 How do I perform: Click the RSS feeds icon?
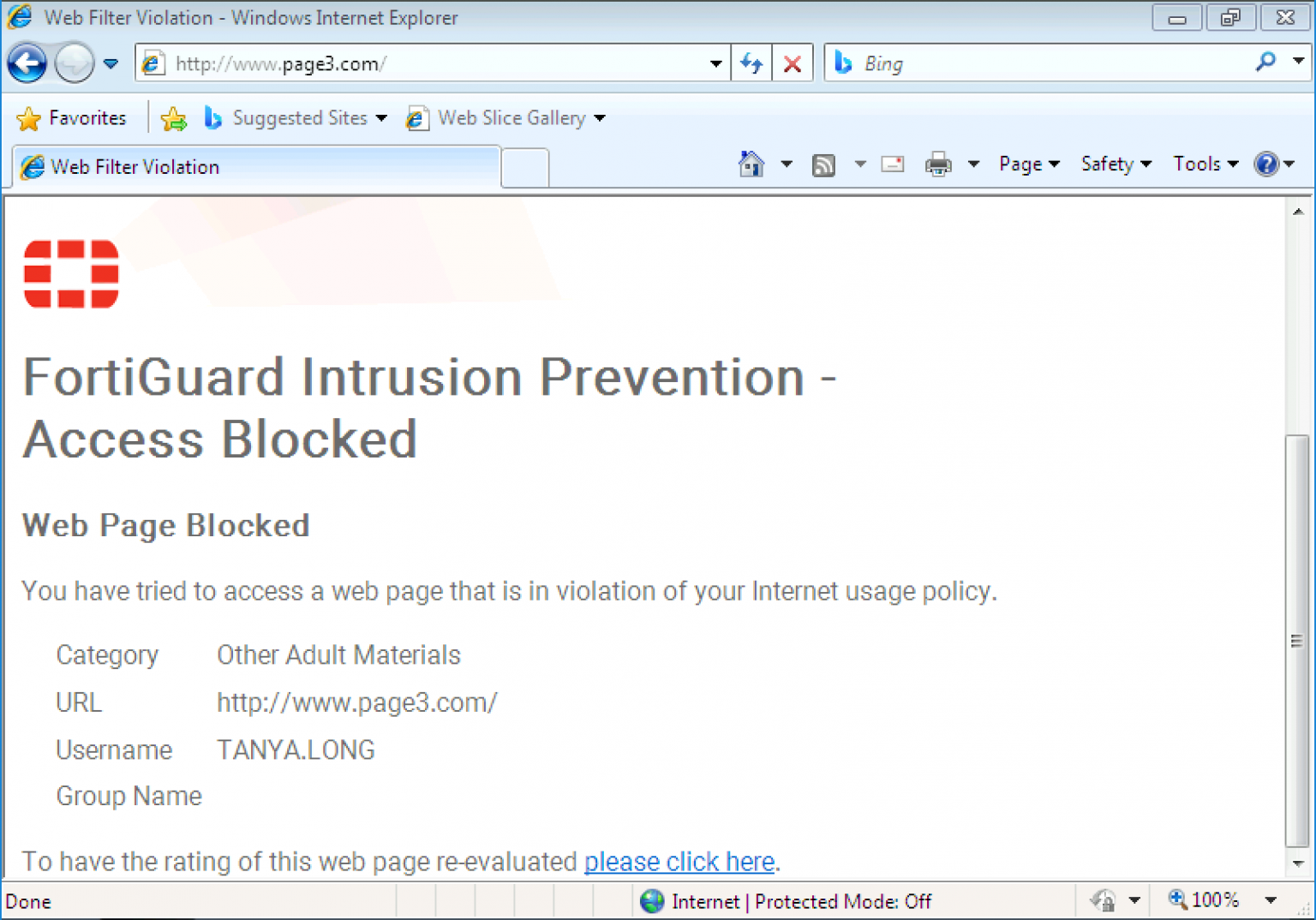click(x=823, y=164)
